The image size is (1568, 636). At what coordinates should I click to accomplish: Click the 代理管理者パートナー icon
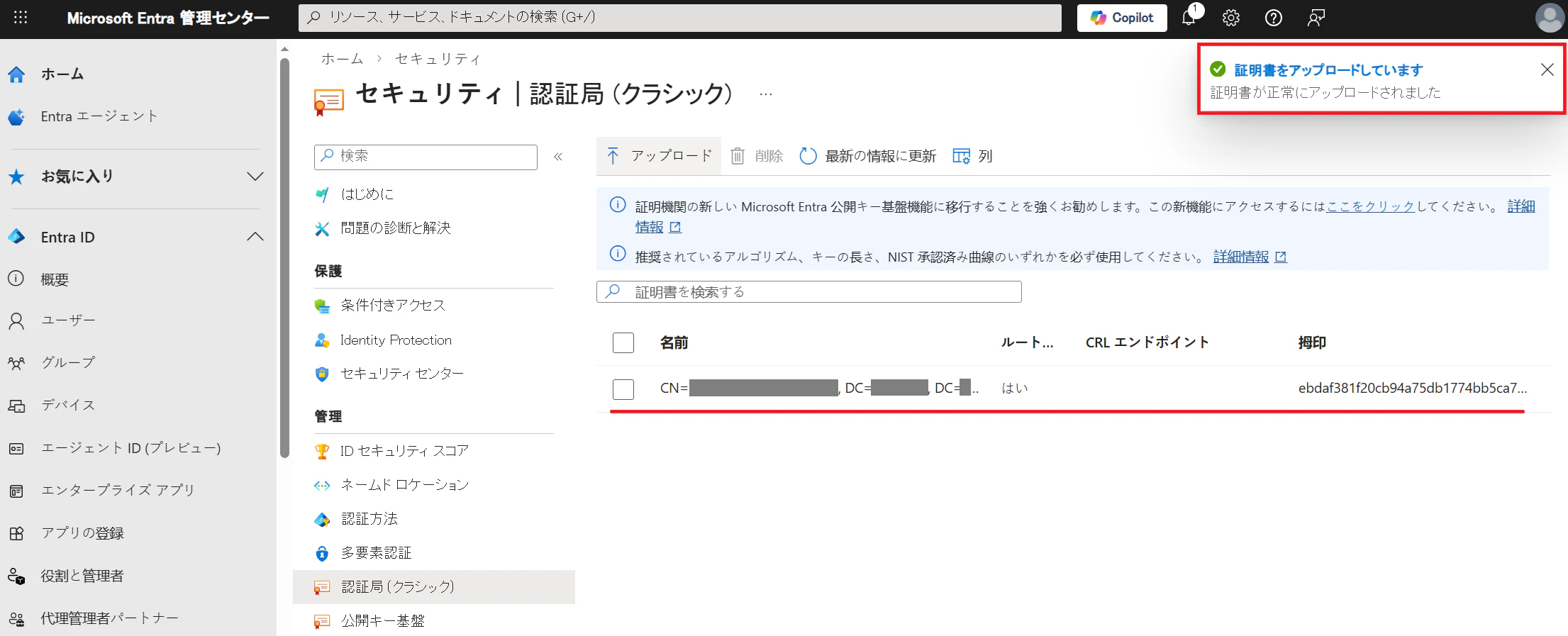click(16, 618)
